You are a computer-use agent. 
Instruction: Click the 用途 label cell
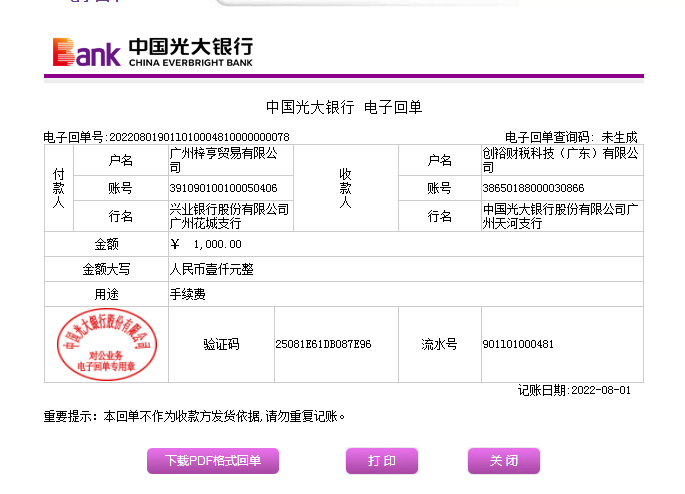pos(107,294)
